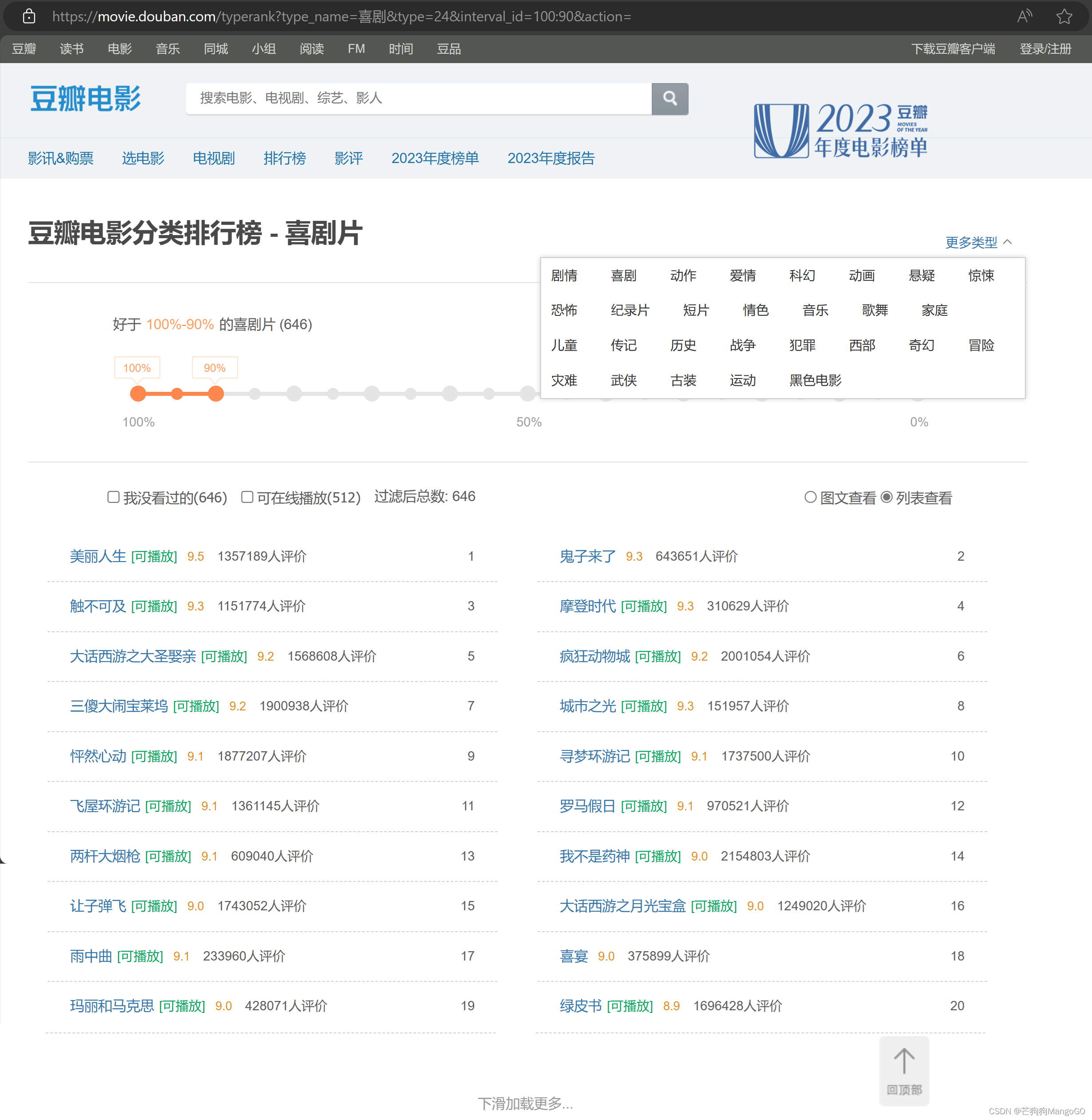Choose 黑色电影 from the genre panel
The width and height of the screenshot is (1092, 1120).
point(815,380)
